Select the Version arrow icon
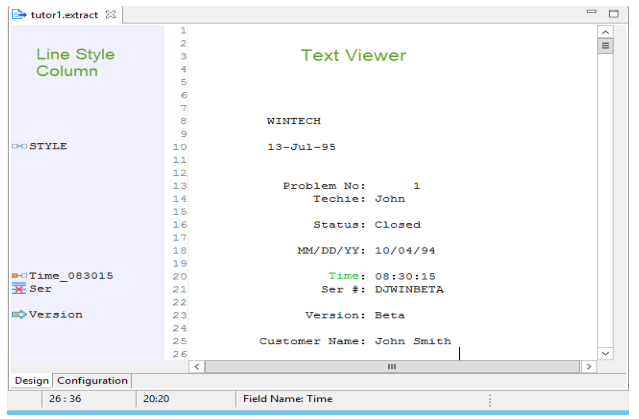639x419 pixels. (18, 315)
